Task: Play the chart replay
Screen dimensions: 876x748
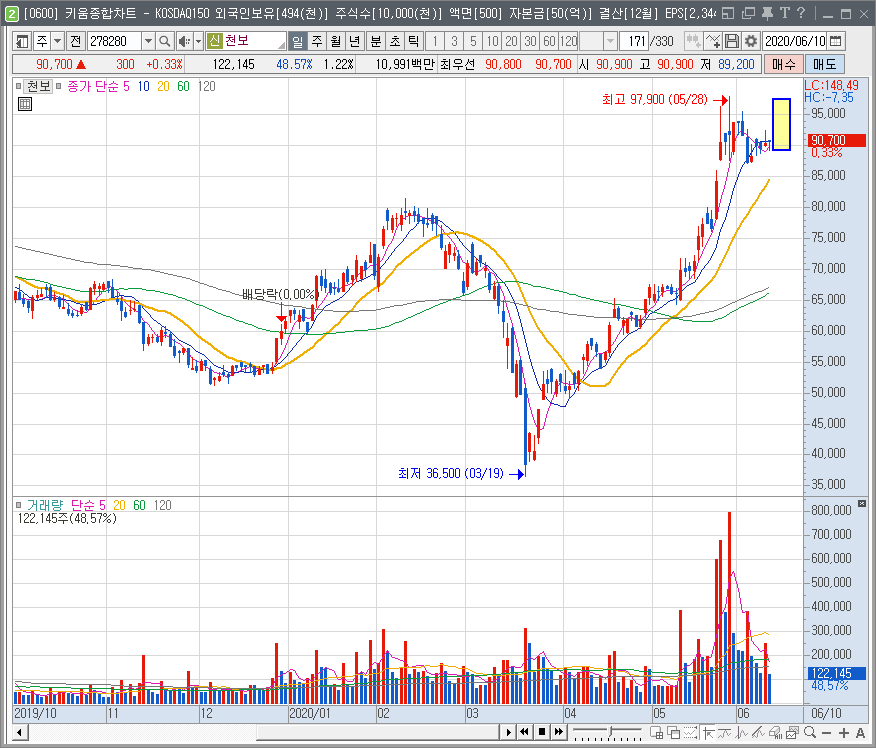Action: pyautogui.click(x=508, y=732)
